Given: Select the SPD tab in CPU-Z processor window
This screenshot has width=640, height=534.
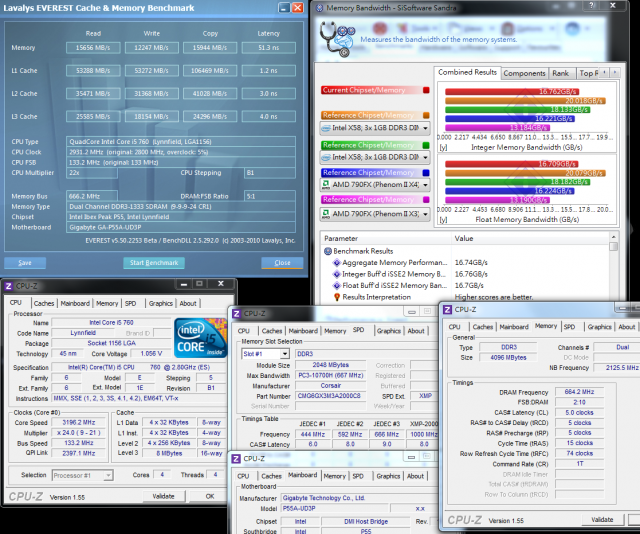Looking at the screenshot, I should click(131, 303).
